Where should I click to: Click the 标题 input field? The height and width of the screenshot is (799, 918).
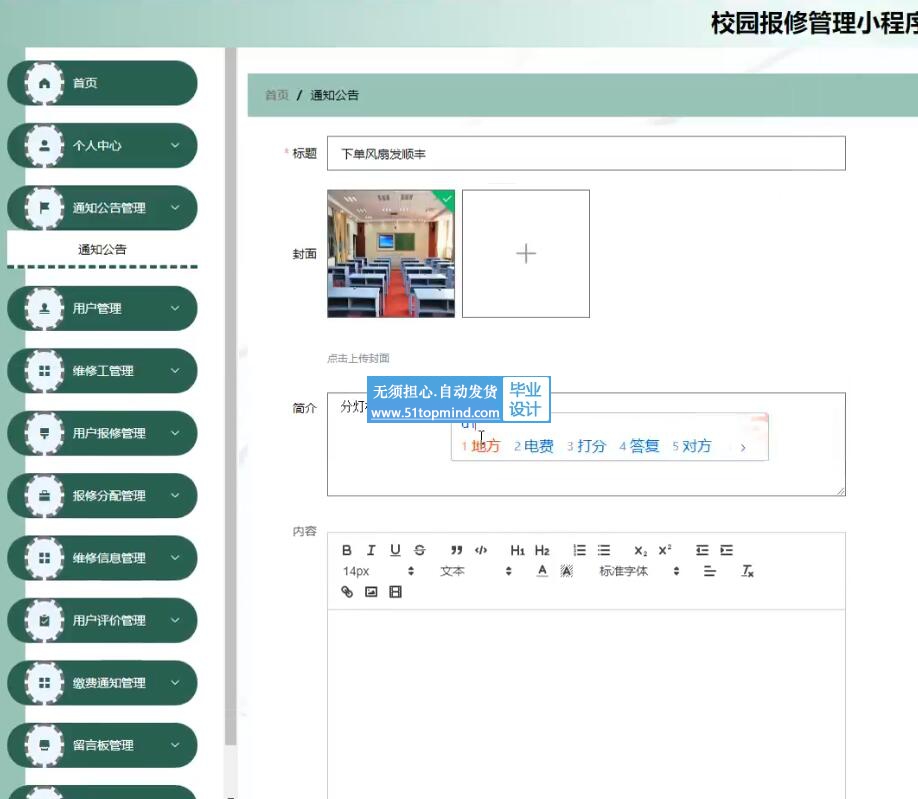[586, 153]
